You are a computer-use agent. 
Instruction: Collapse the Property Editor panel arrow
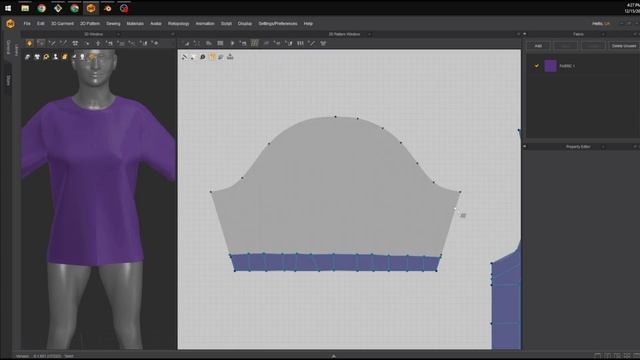tap(524, 146)
